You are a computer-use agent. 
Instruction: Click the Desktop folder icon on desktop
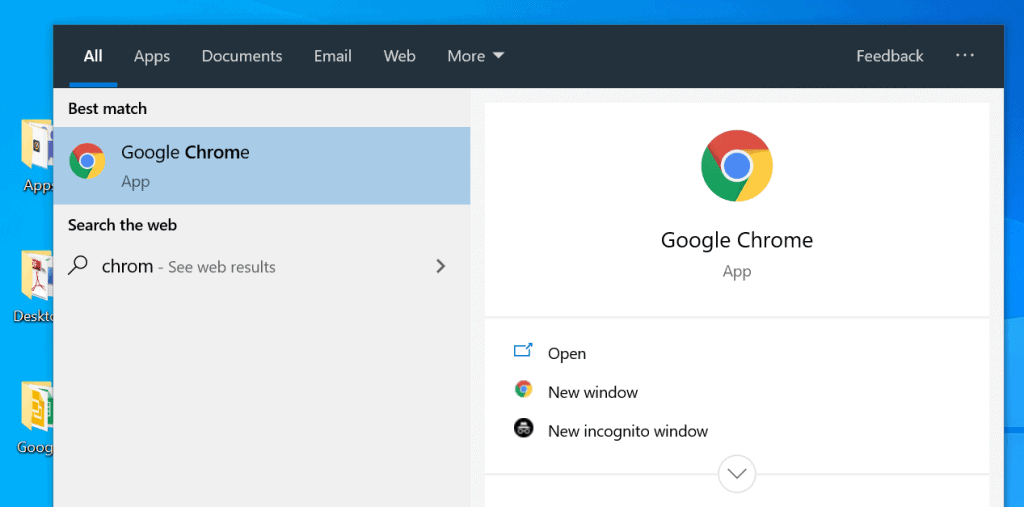[37, 274]
